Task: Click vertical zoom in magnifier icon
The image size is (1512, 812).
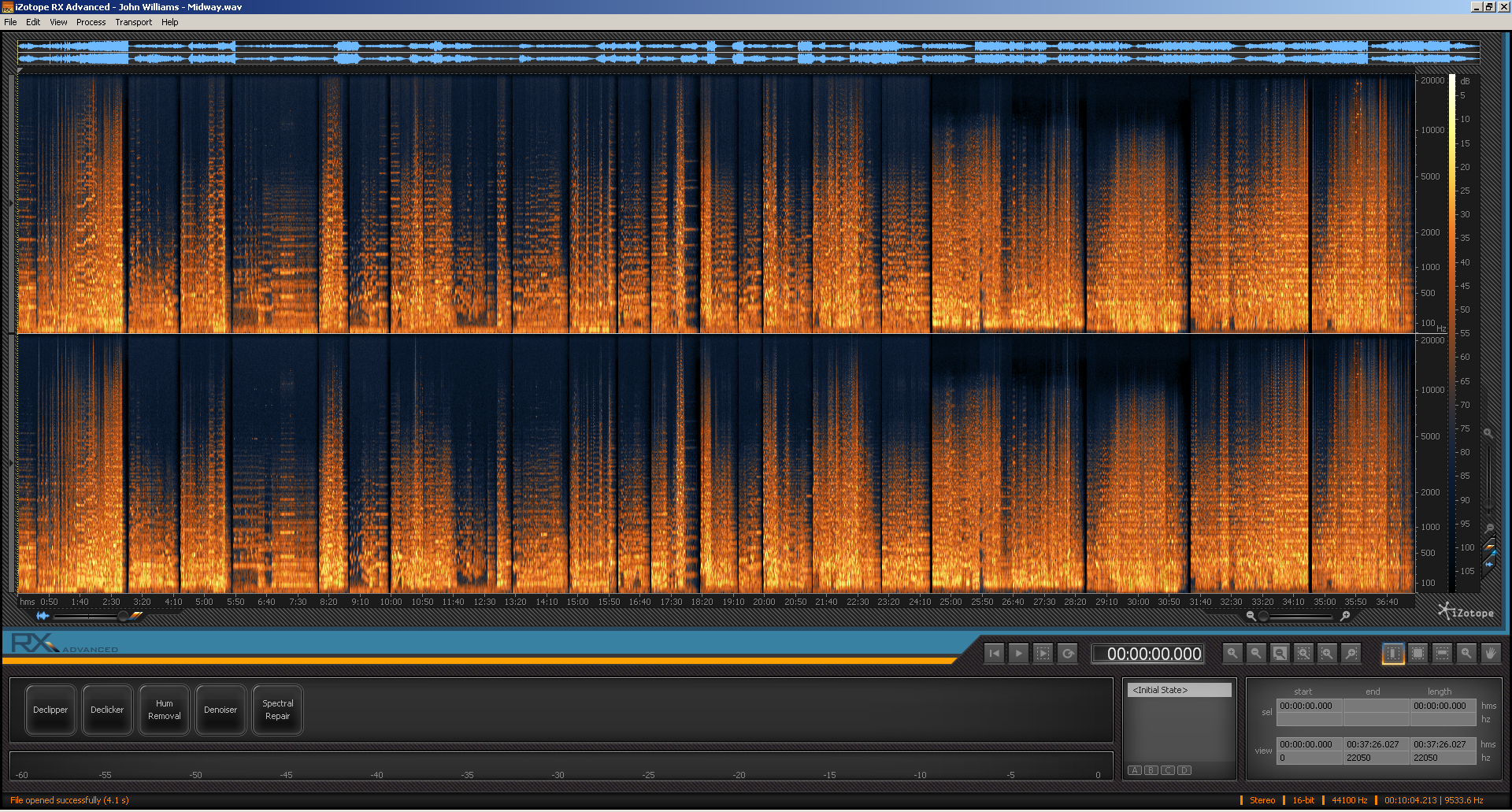Action: tap(1488, 433)
